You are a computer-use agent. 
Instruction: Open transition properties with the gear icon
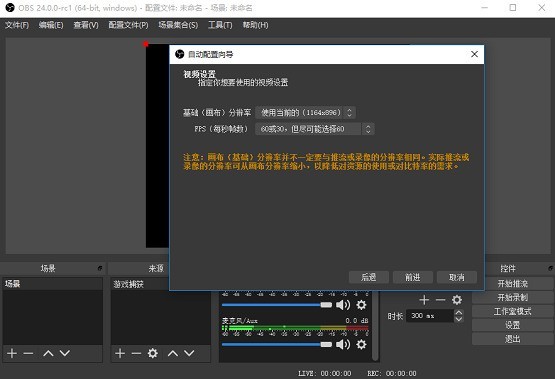(457, 300)
